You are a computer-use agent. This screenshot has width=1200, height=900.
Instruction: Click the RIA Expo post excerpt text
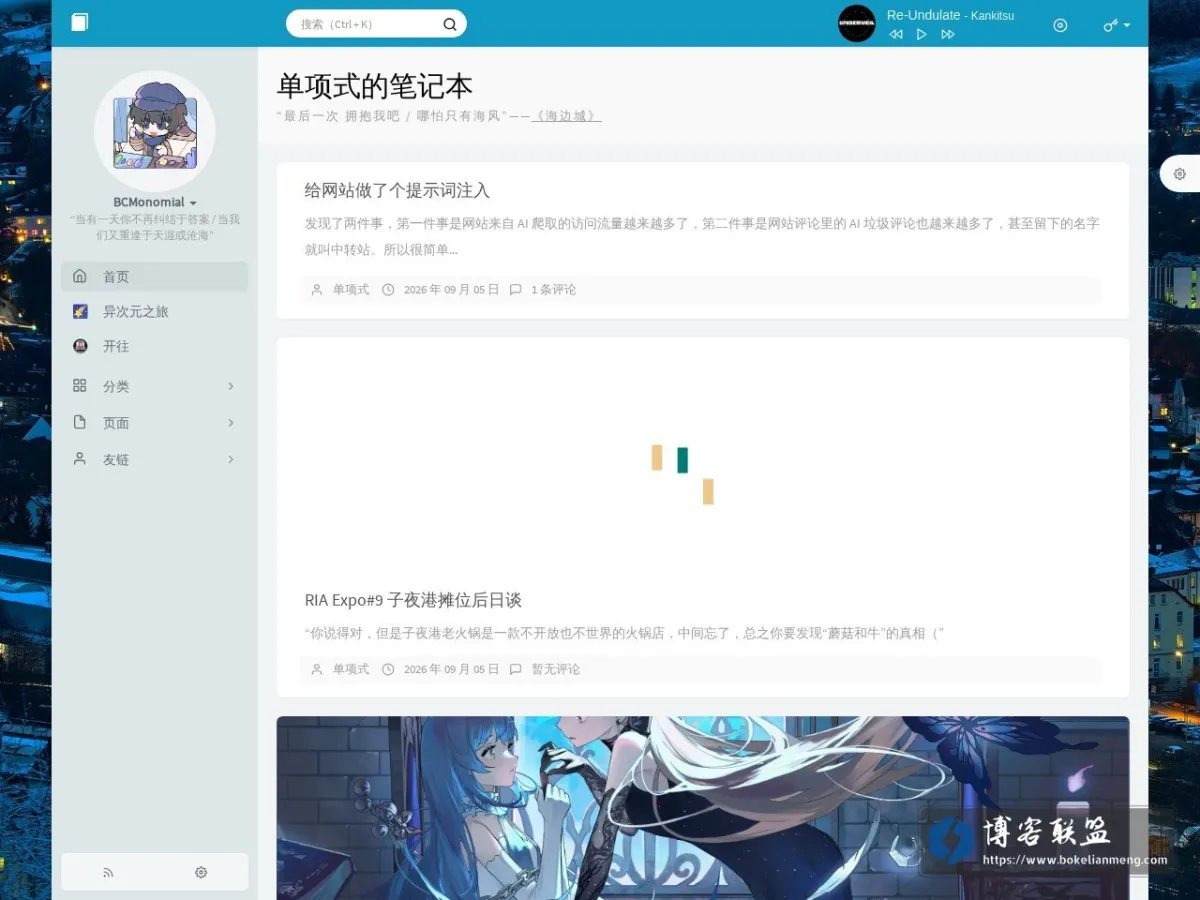click(x=625, y=633)
